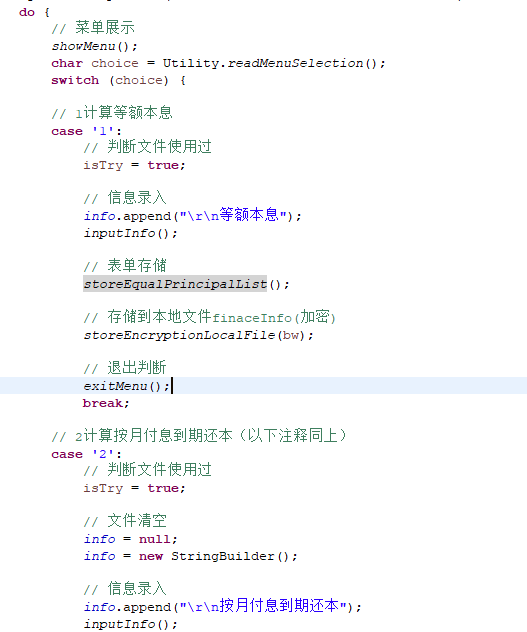Image resolution: width=527 pixels, height=632 pixels.
Task: Click the 'new StringBuilder()' assignment line
Action: (x=190, y=556)
